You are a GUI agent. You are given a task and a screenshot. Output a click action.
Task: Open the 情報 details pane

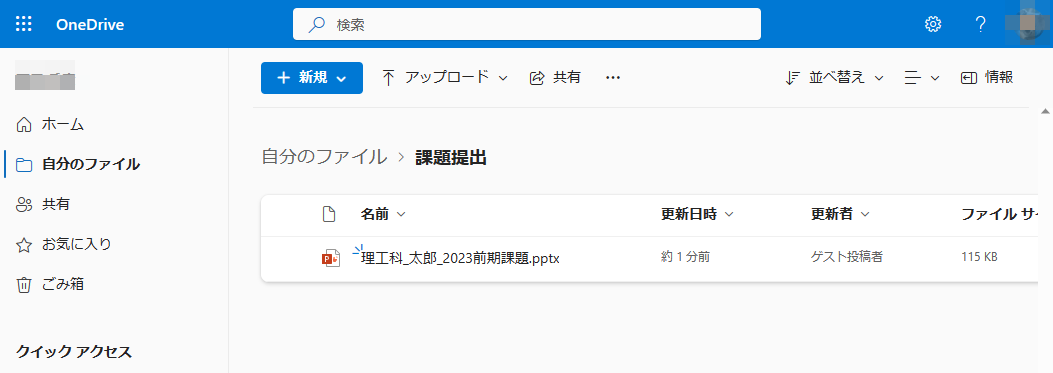tap(987, 77)
